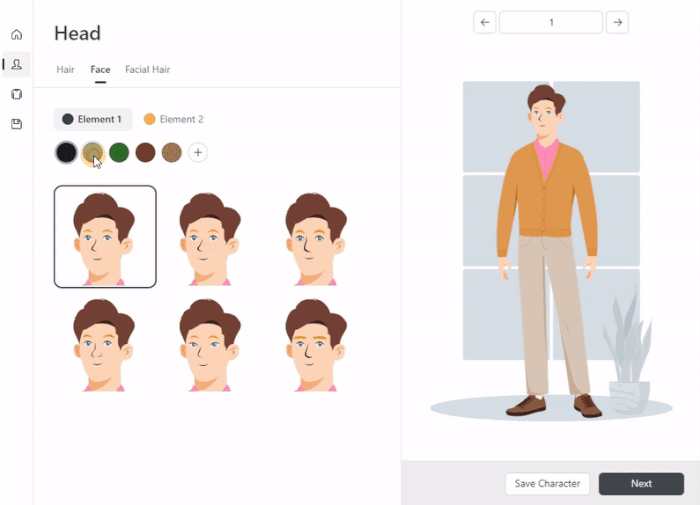Go to next character with right arrow
The height and width of the screenshot is (505, 700).
coord(618,22)
